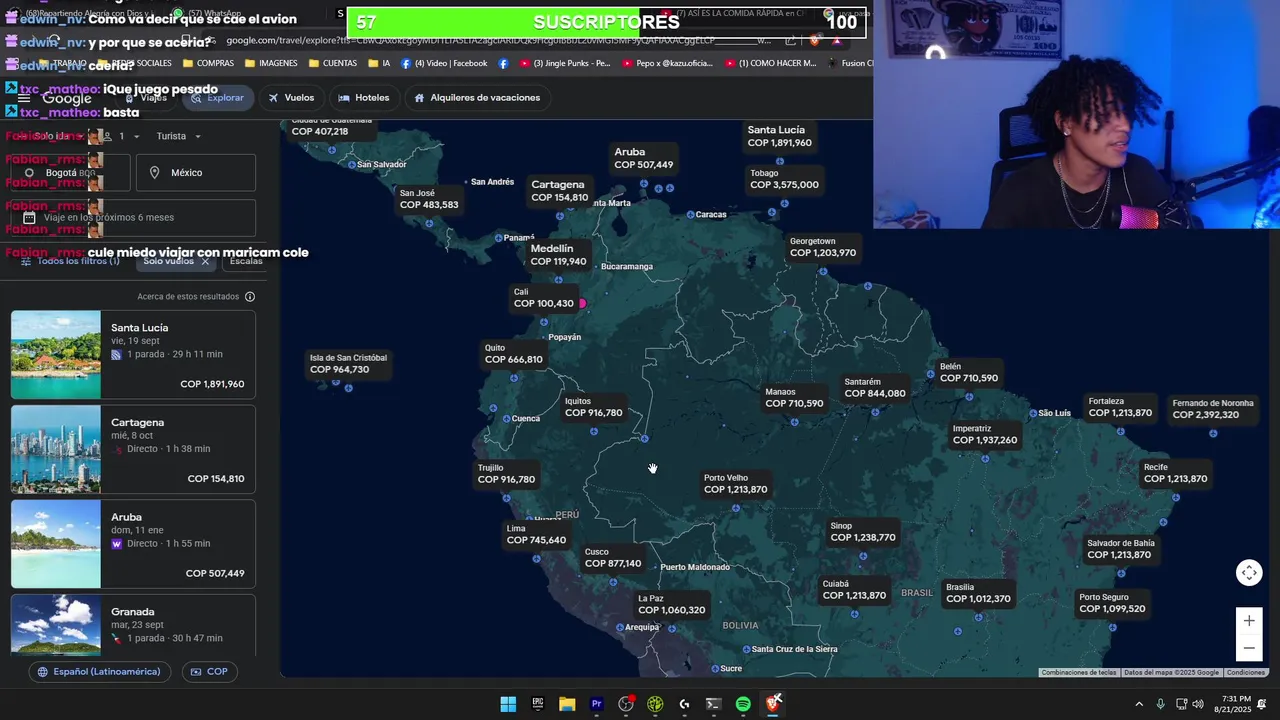Open OBS Studio in the taskbar

tap(626, 704)
